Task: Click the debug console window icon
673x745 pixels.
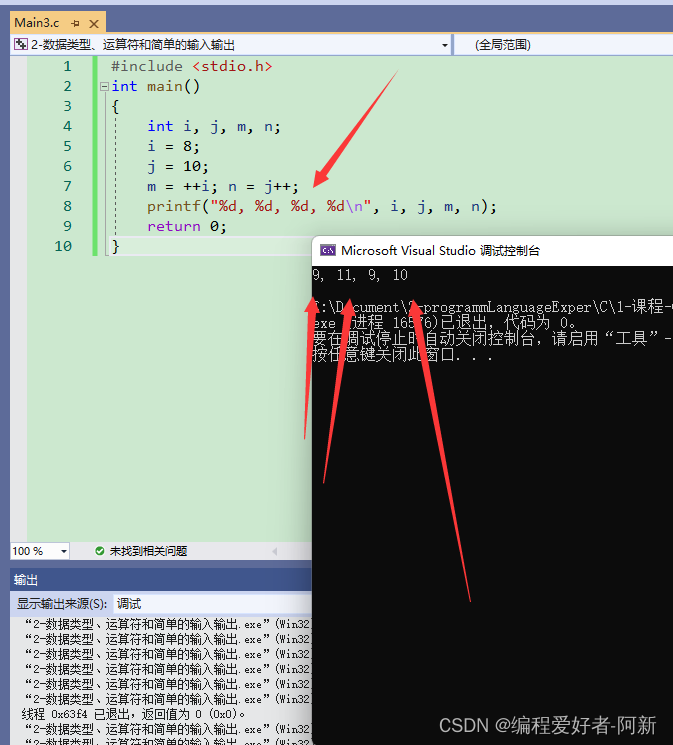Action: point(328,250)
